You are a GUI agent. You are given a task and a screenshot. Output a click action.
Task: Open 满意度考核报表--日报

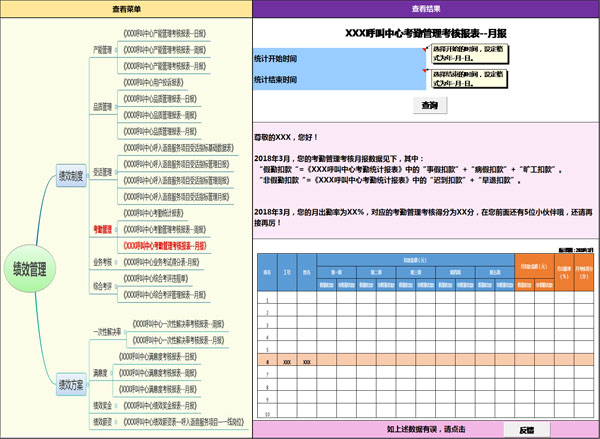point(158,357)
